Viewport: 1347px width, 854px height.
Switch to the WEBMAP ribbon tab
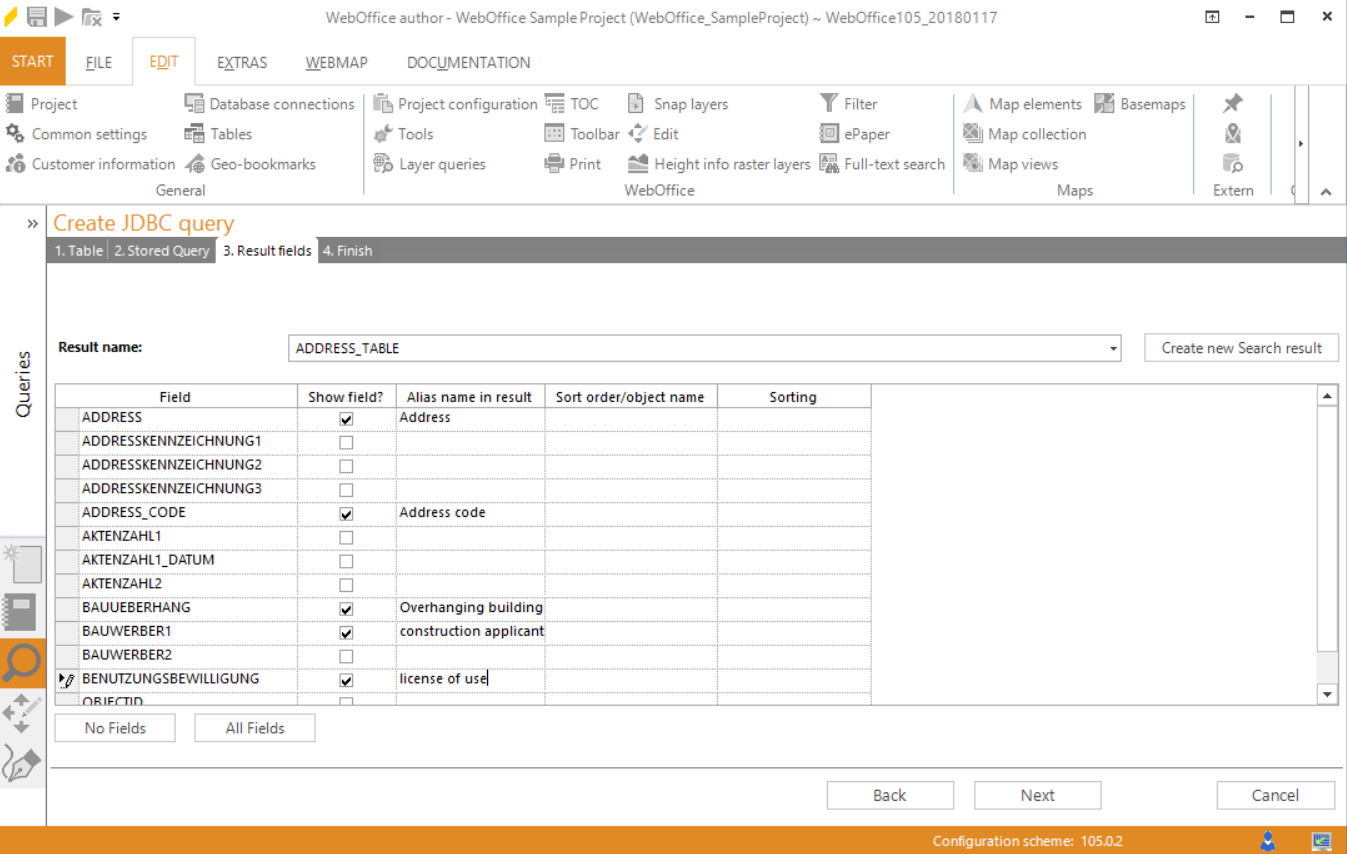[x=336, y=62]
